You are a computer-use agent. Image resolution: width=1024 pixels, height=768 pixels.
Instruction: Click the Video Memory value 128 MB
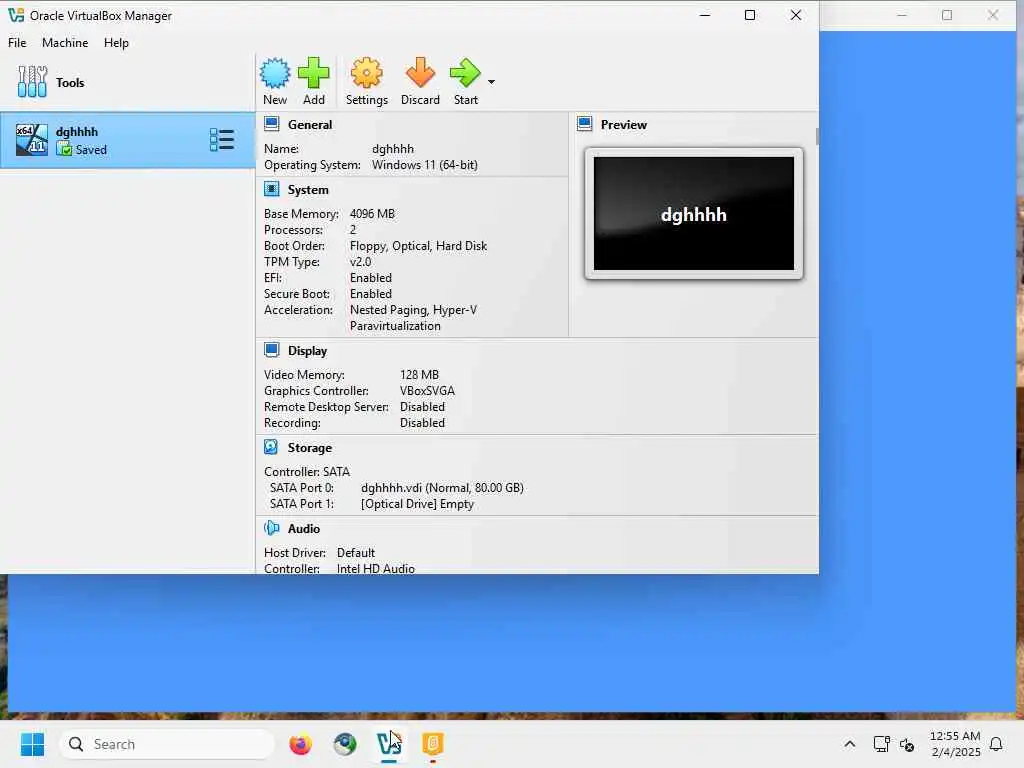(x=419, y=375)
